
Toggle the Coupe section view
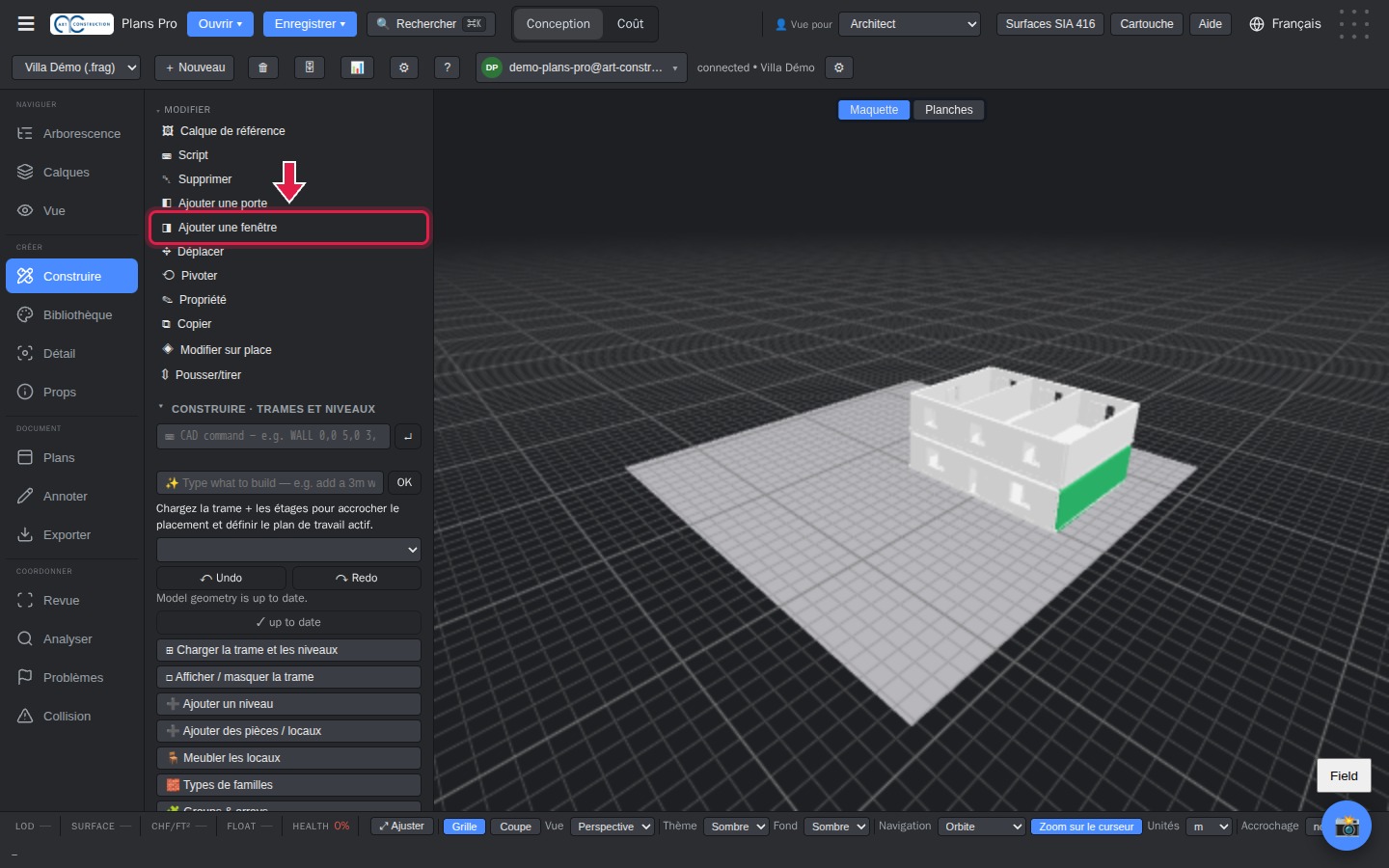(x=515, y=827)
